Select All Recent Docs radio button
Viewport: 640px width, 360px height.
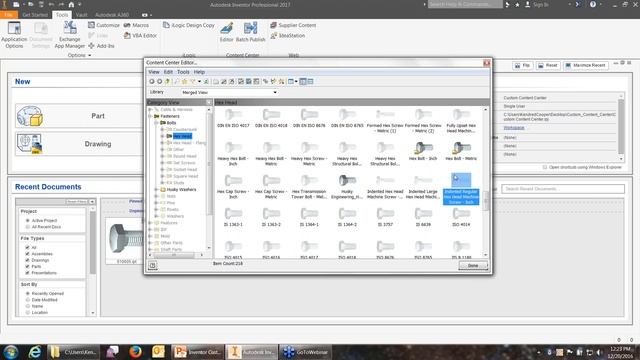(x=28, y=227)
